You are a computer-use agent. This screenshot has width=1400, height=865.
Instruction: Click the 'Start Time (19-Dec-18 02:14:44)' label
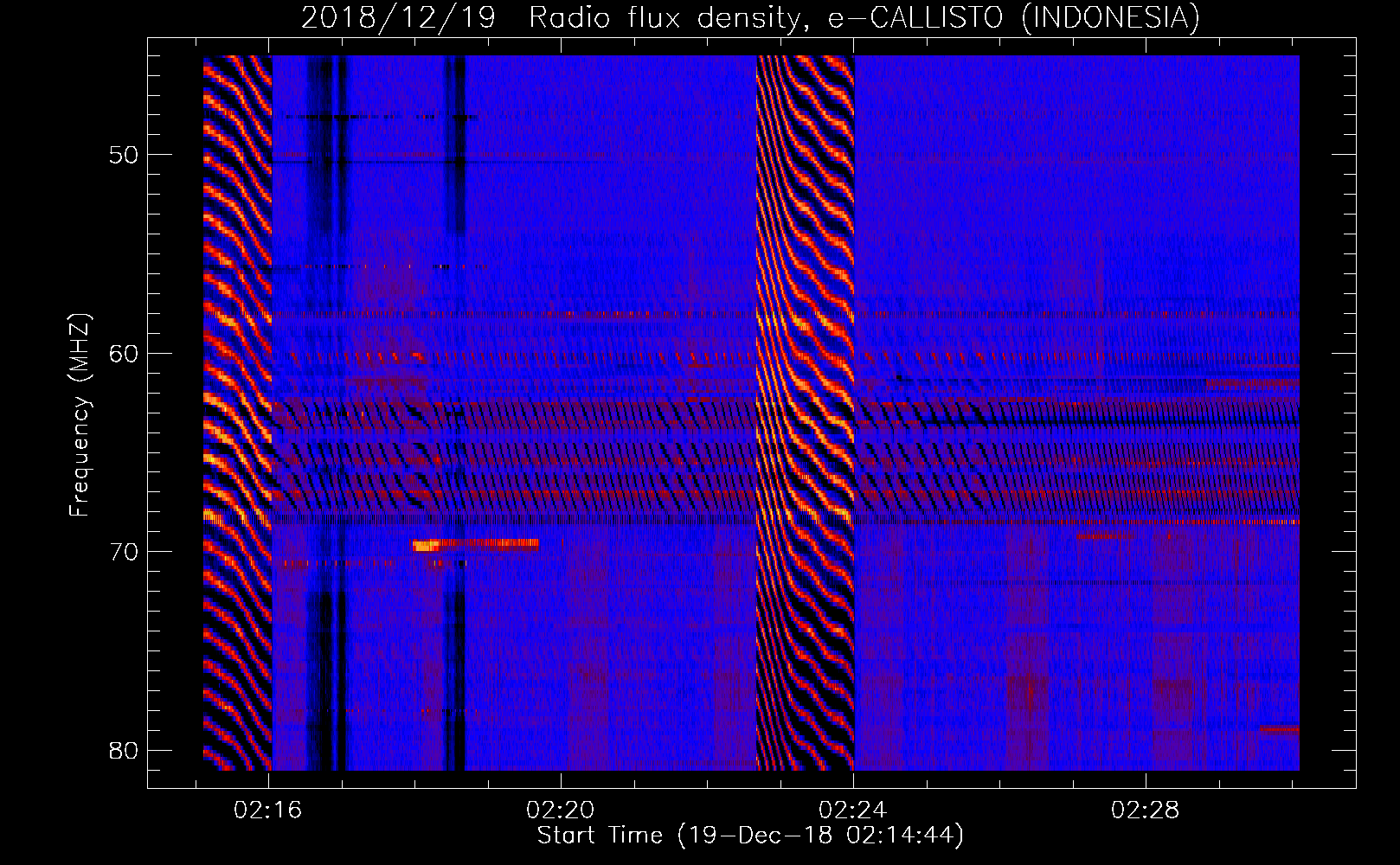coord(750,836)
